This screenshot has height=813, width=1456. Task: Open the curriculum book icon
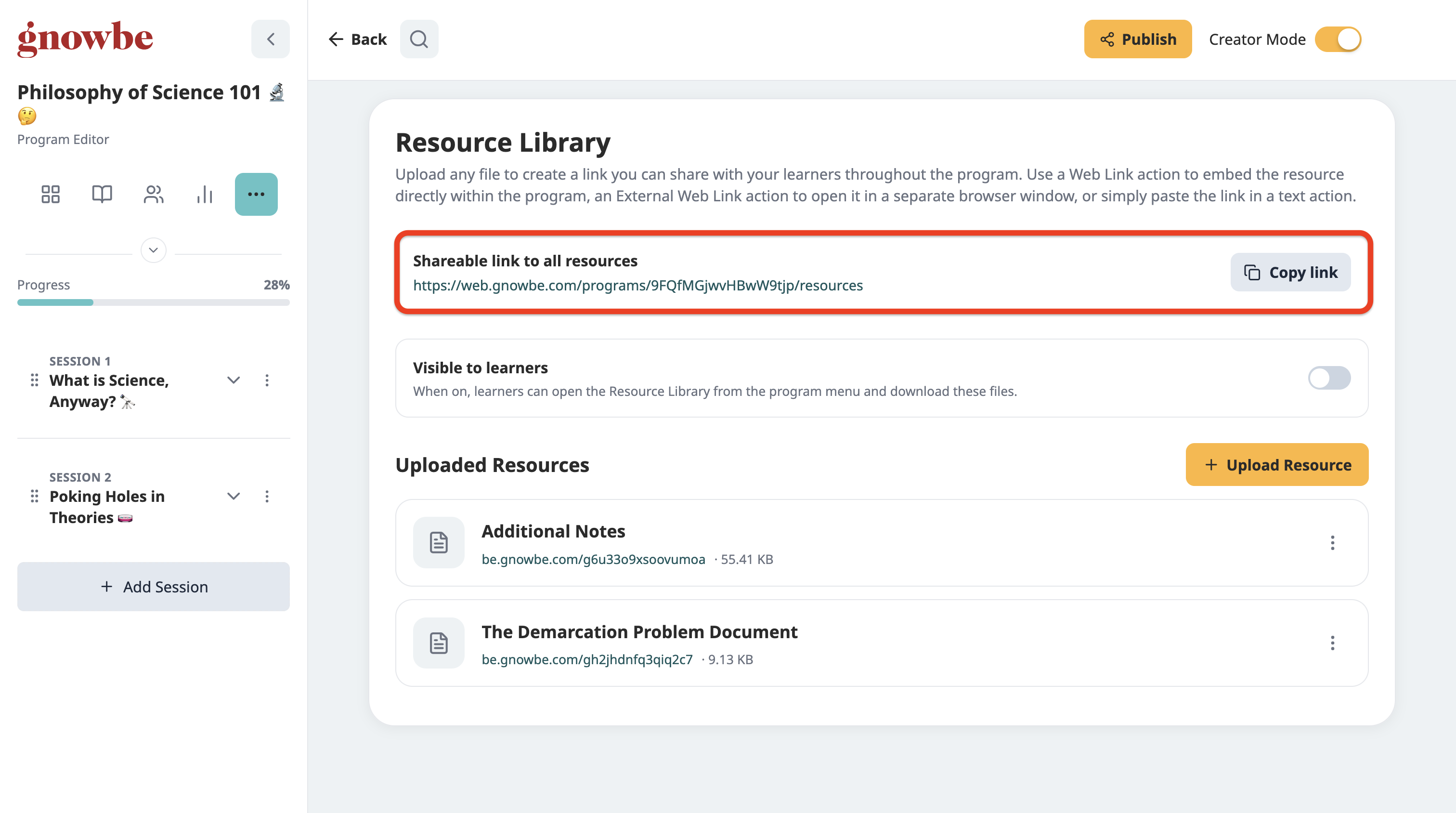pos(102,195)
